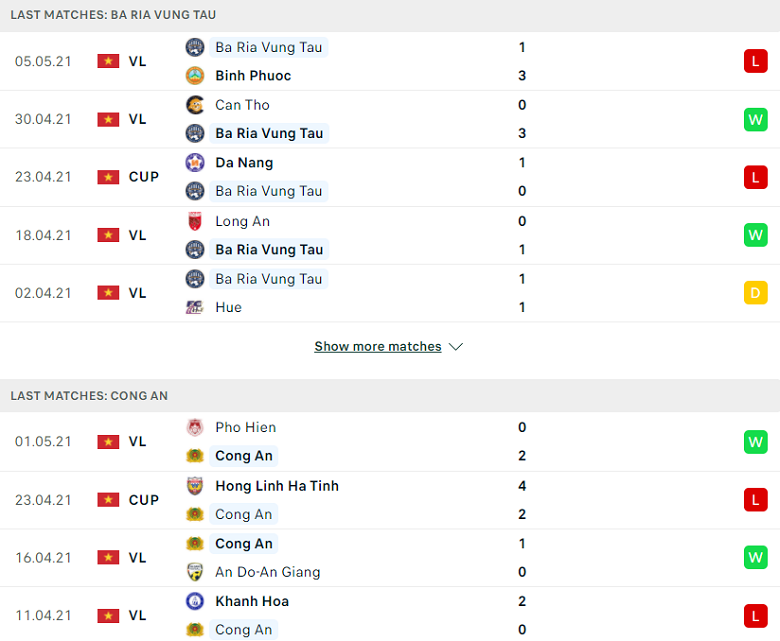
Task: Select the Last Matches: Cong An header
Action: coord(89,396)
